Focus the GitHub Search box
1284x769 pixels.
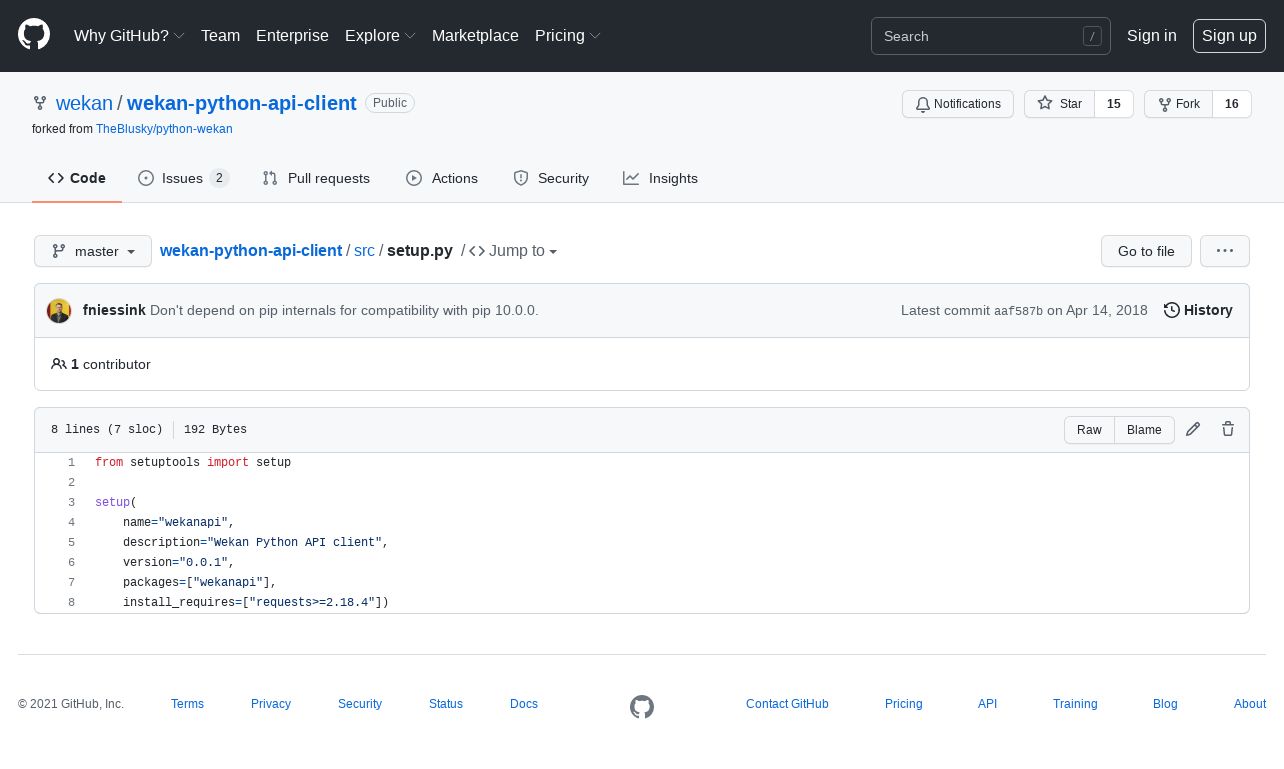coord(990,36)
